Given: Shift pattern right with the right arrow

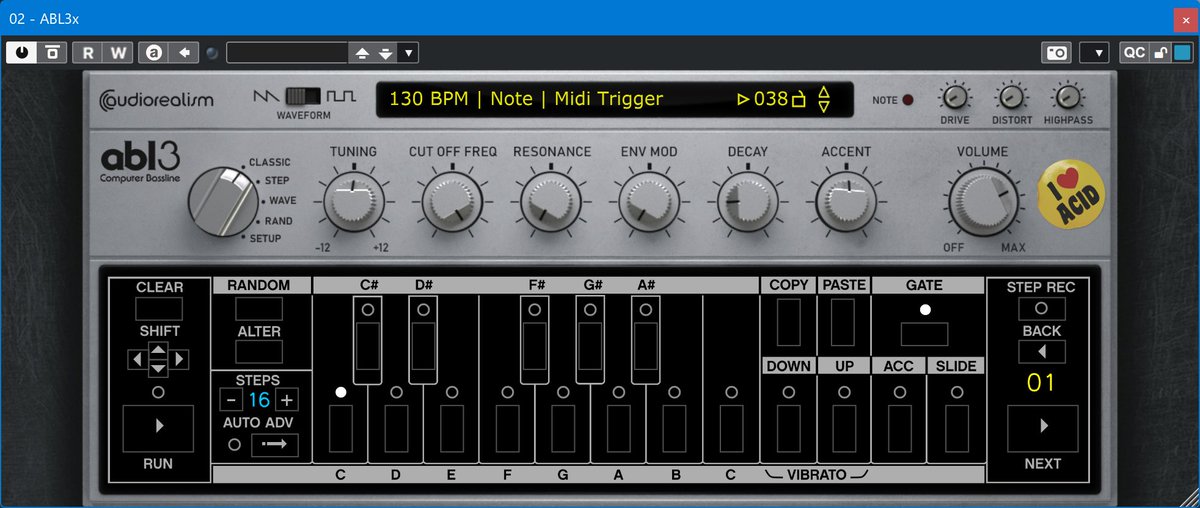Looking at the screenshot, I should click(x=179, y=358).
